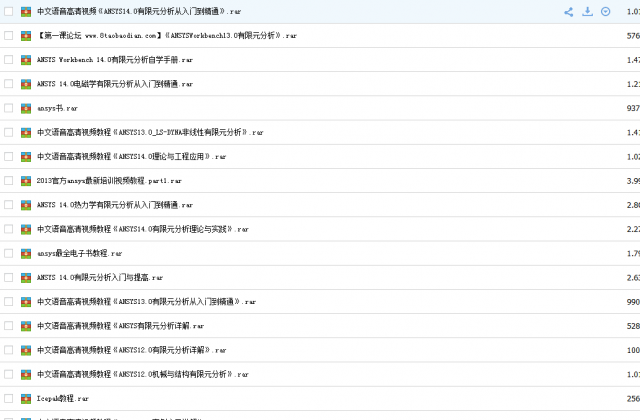640x420 pixels.
Task: Tick checkbox for ANSYS14.0有限元分析理论与实践 file
Action: point(9,229)
